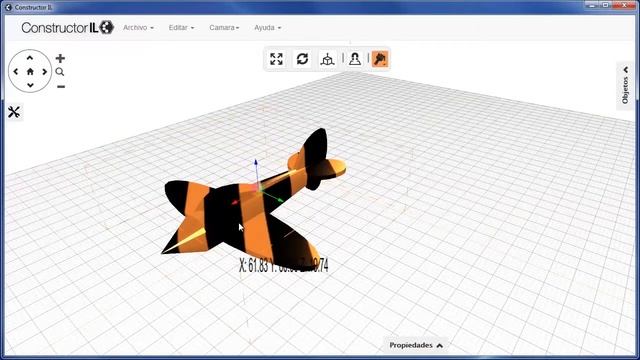The height and width of the screenshot is (360, 640).
Task: Click the red gizmo axis arrow
Action: click(235, 202)
